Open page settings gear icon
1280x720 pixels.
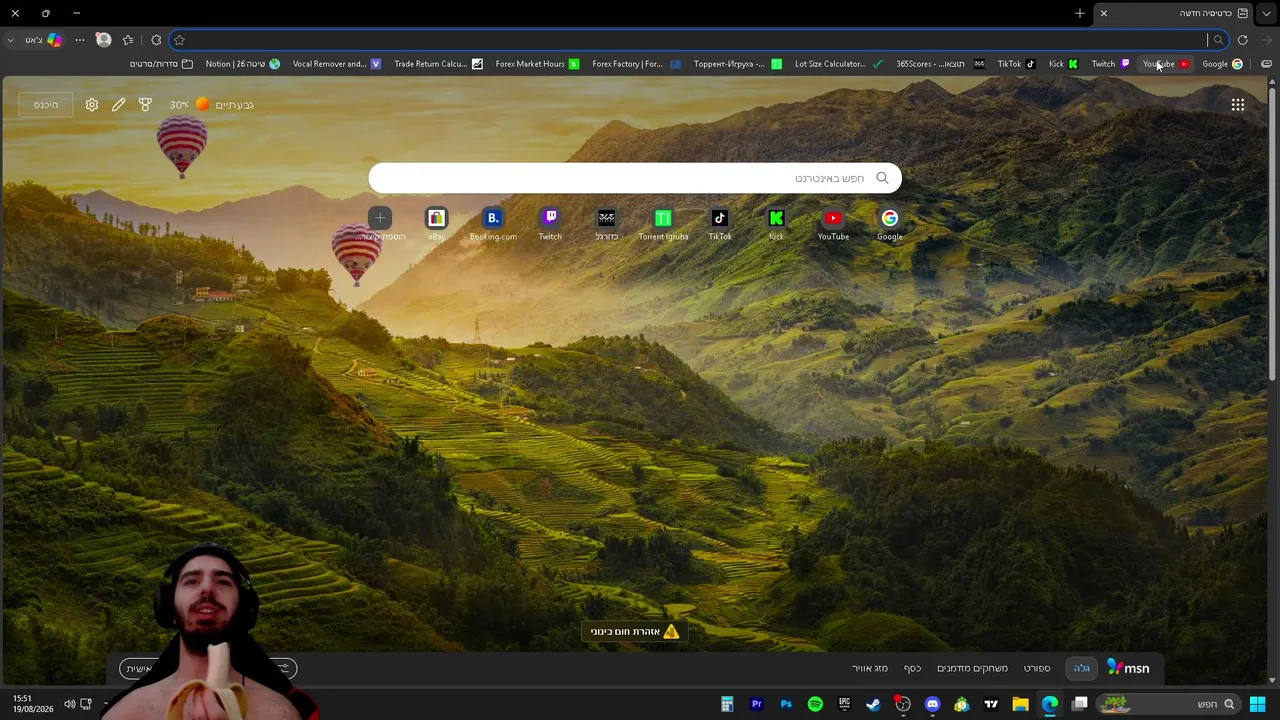pos(92,105)
